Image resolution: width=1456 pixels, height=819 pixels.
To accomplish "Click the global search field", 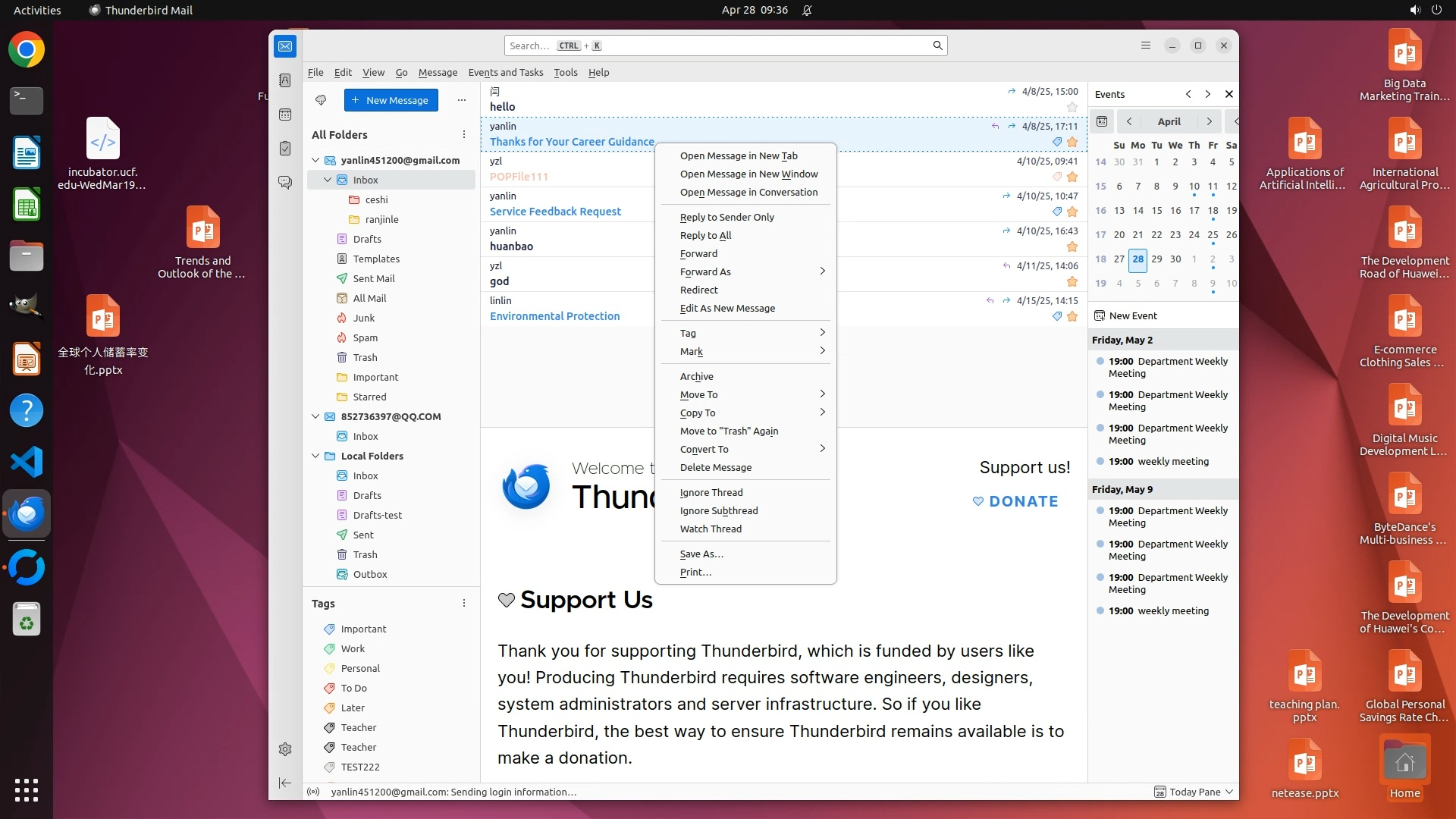I will click(x=720, y=45).
